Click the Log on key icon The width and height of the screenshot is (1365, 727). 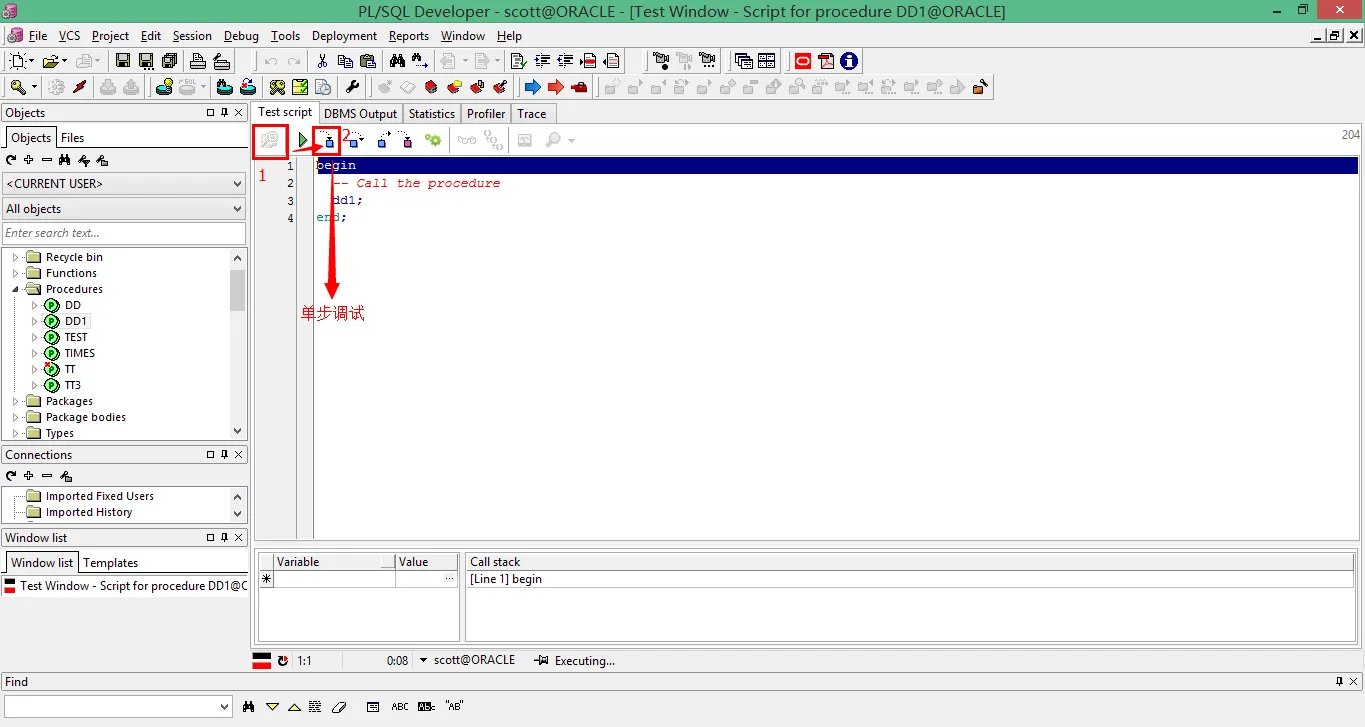coord(19,87)
